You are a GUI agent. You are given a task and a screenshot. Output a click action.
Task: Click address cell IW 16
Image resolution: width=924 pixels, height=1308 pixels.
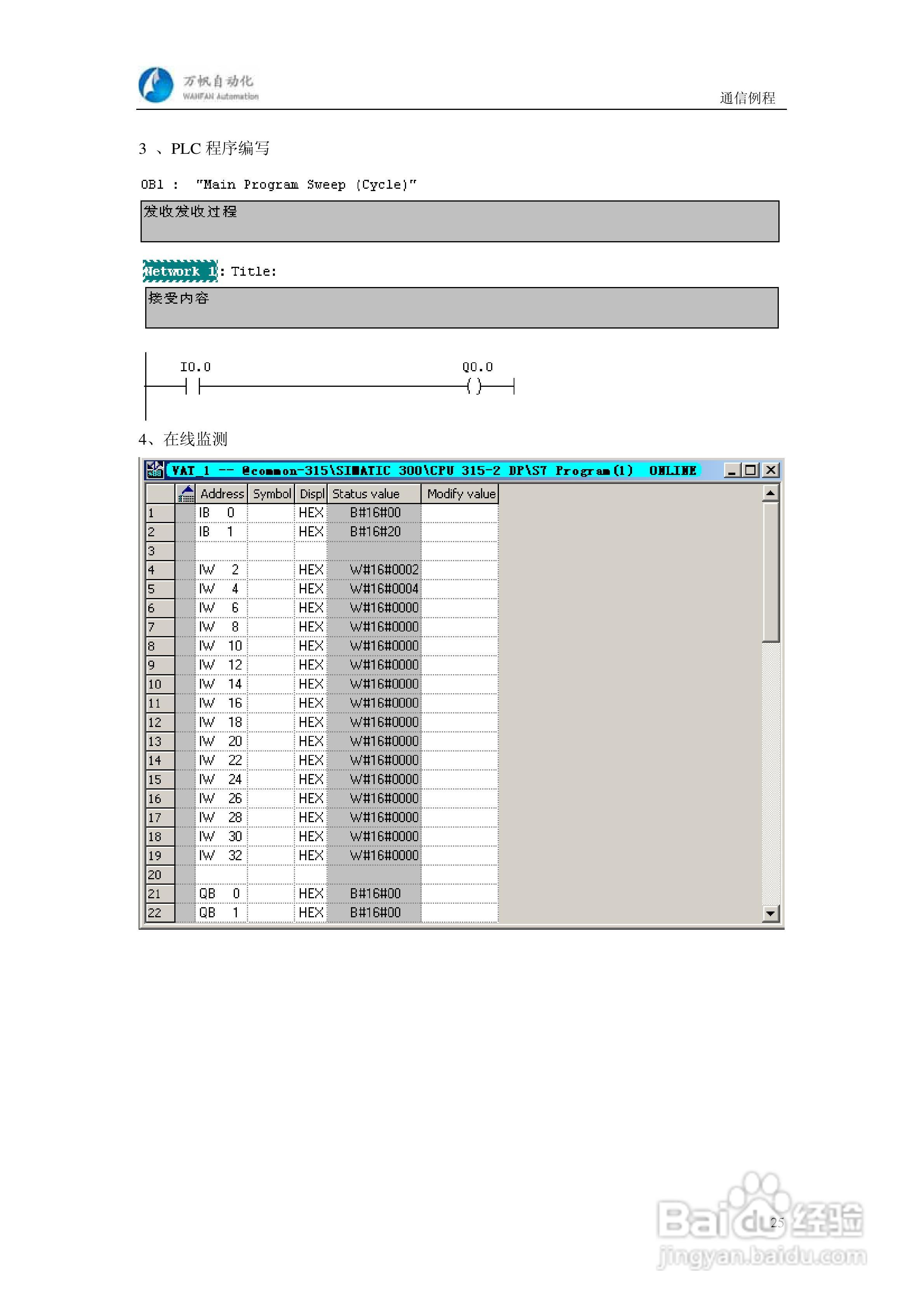pyautogui.click(x=221, y=704)
